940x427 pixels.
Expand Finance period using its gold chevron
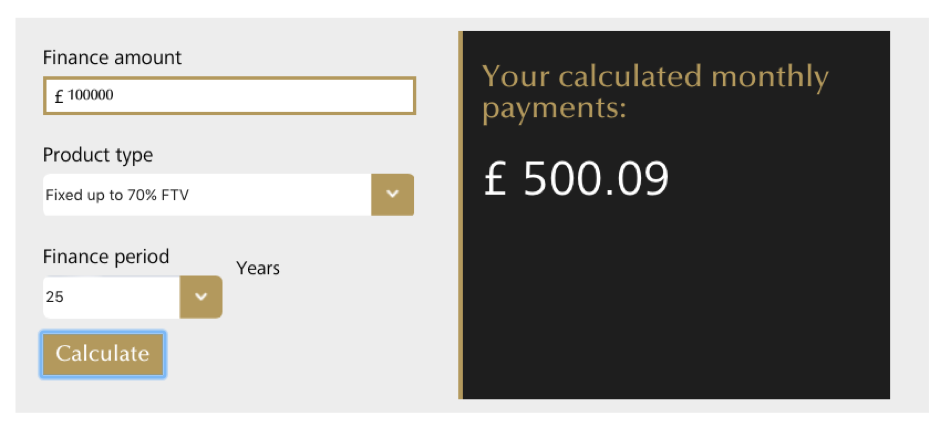(x=201, y=297)
